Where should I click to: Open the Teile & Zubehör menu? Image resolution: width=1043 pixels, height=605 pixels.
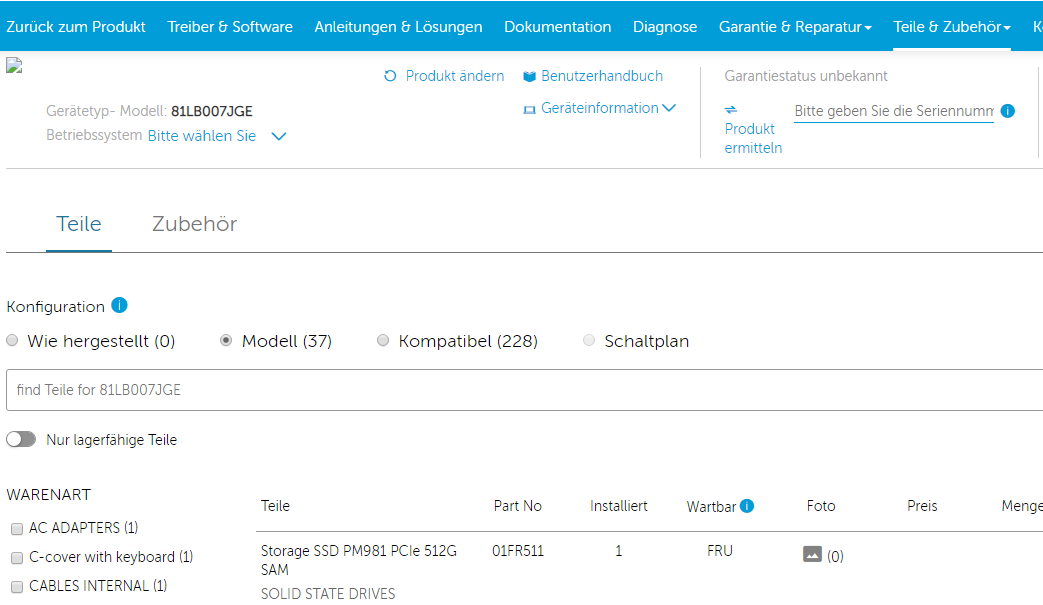pyautogui.click(x=951, y=27)
